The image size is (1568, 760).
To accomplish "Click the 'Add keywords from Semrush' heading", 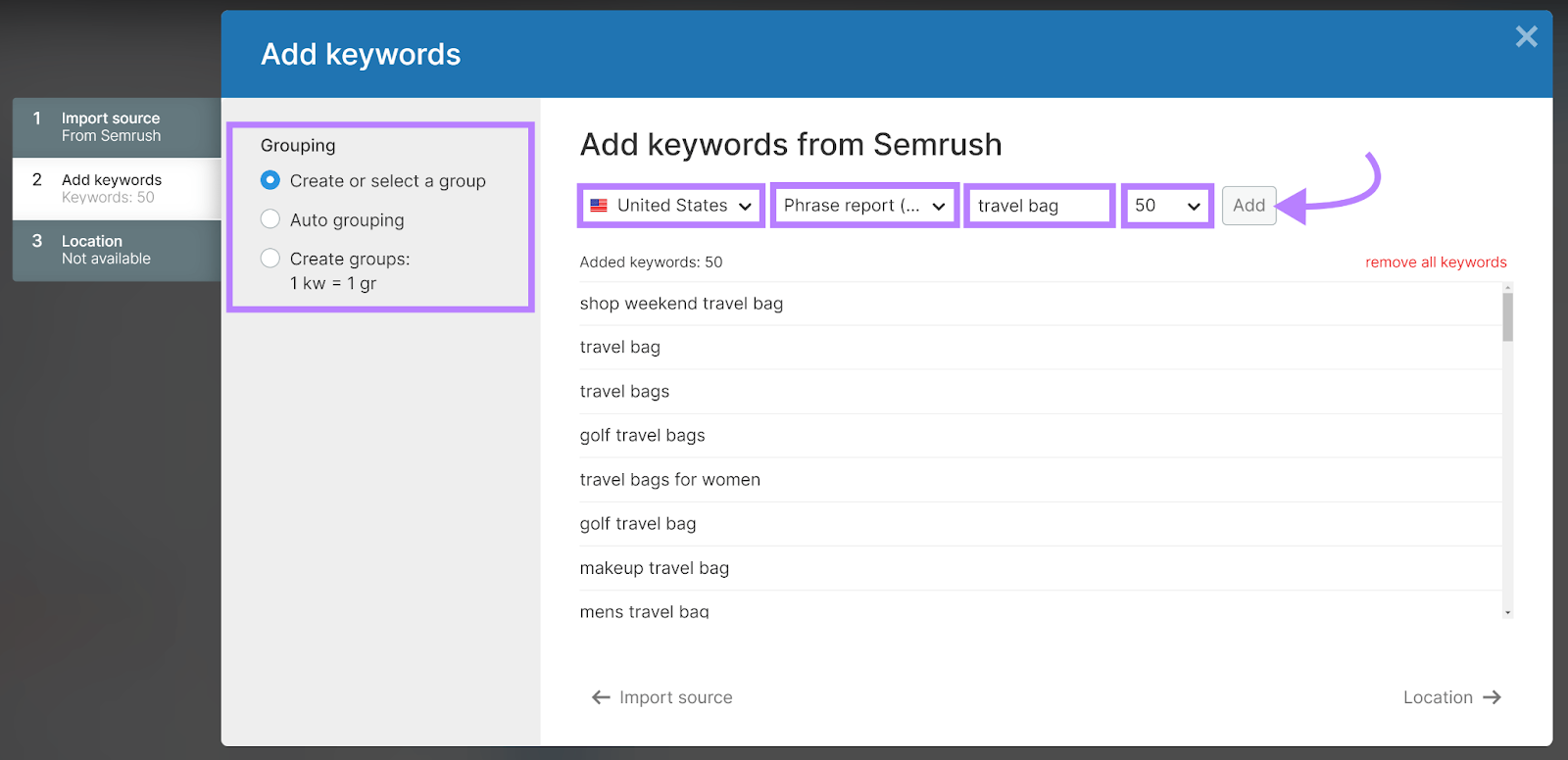I will point(791,145).
